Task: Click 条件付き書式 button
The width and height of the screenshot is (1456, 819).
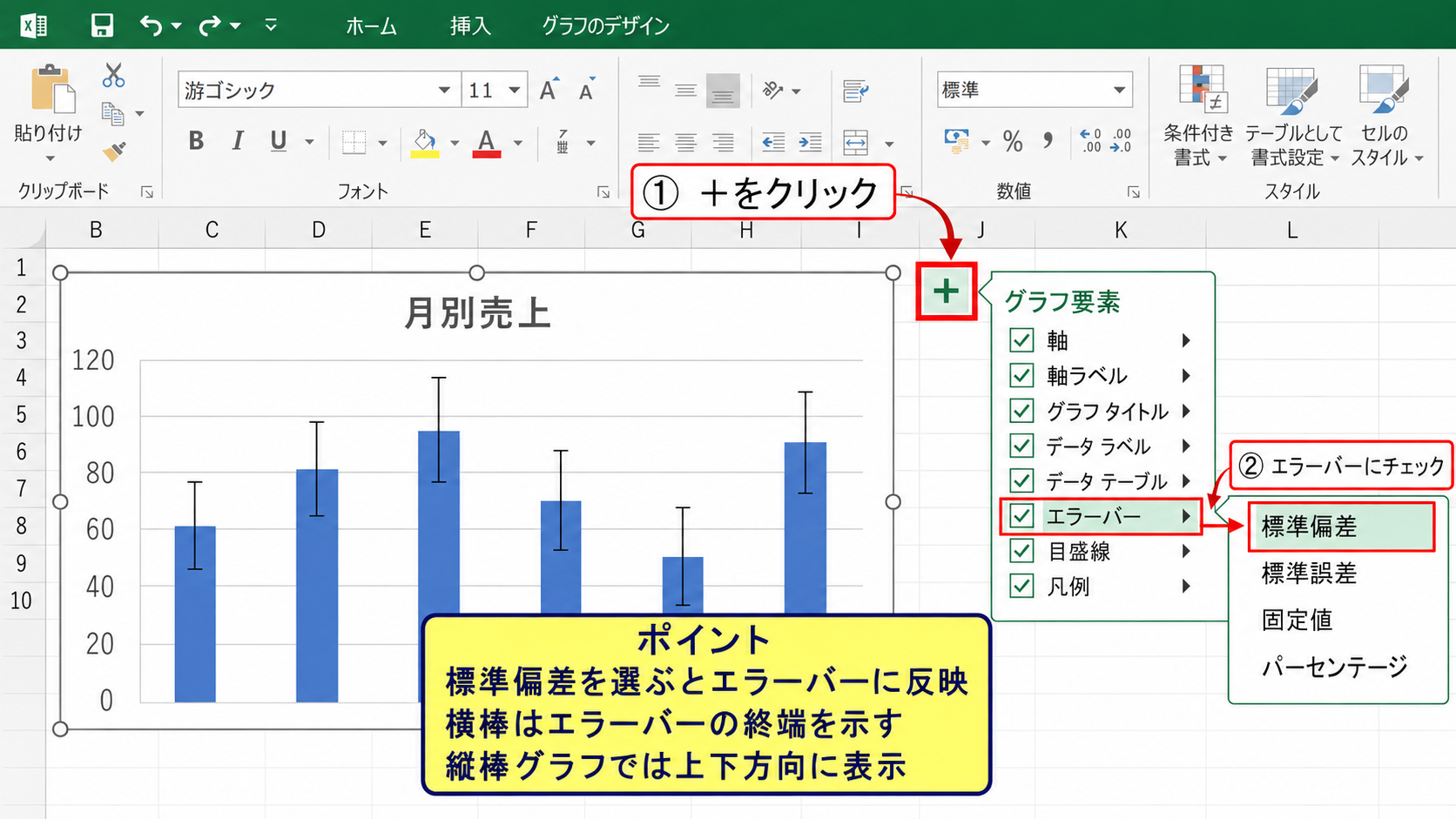Action: coord(1198,115)
